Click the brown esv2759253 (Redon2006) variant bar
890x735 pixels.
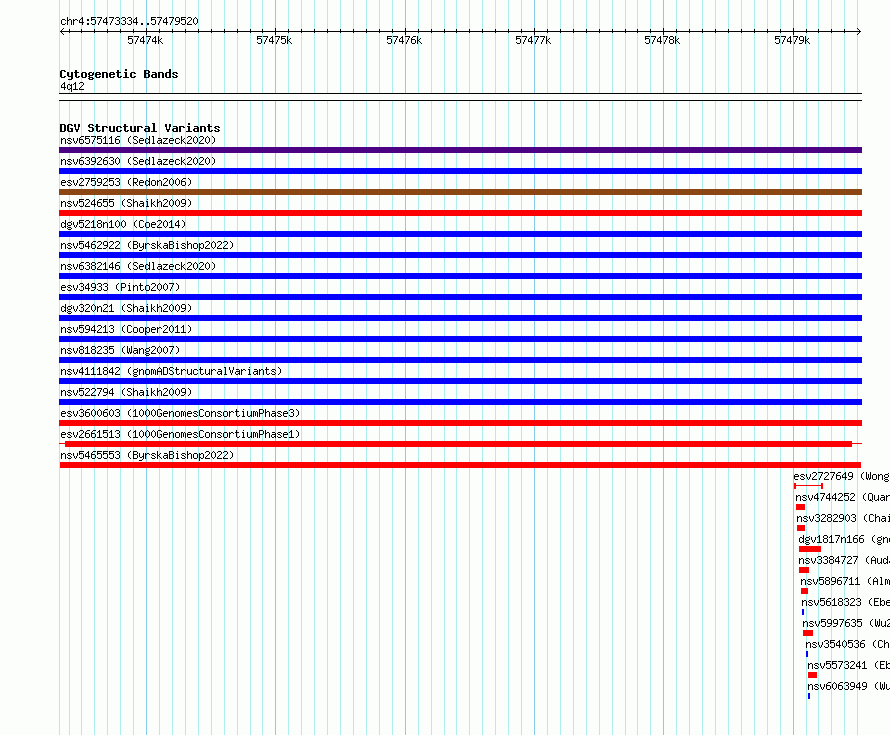(460, 192)
